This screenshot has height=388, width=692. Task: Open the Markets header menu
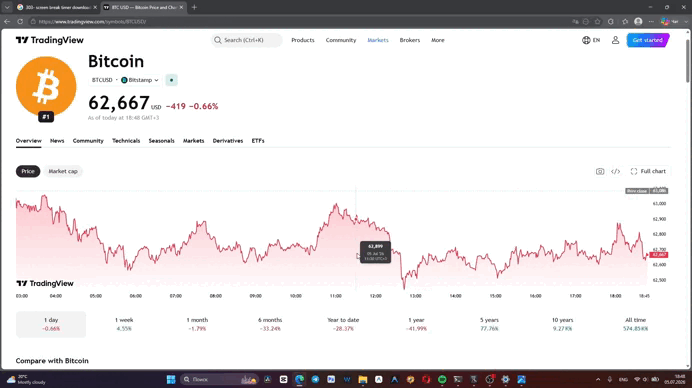click(x=378, y=40)
